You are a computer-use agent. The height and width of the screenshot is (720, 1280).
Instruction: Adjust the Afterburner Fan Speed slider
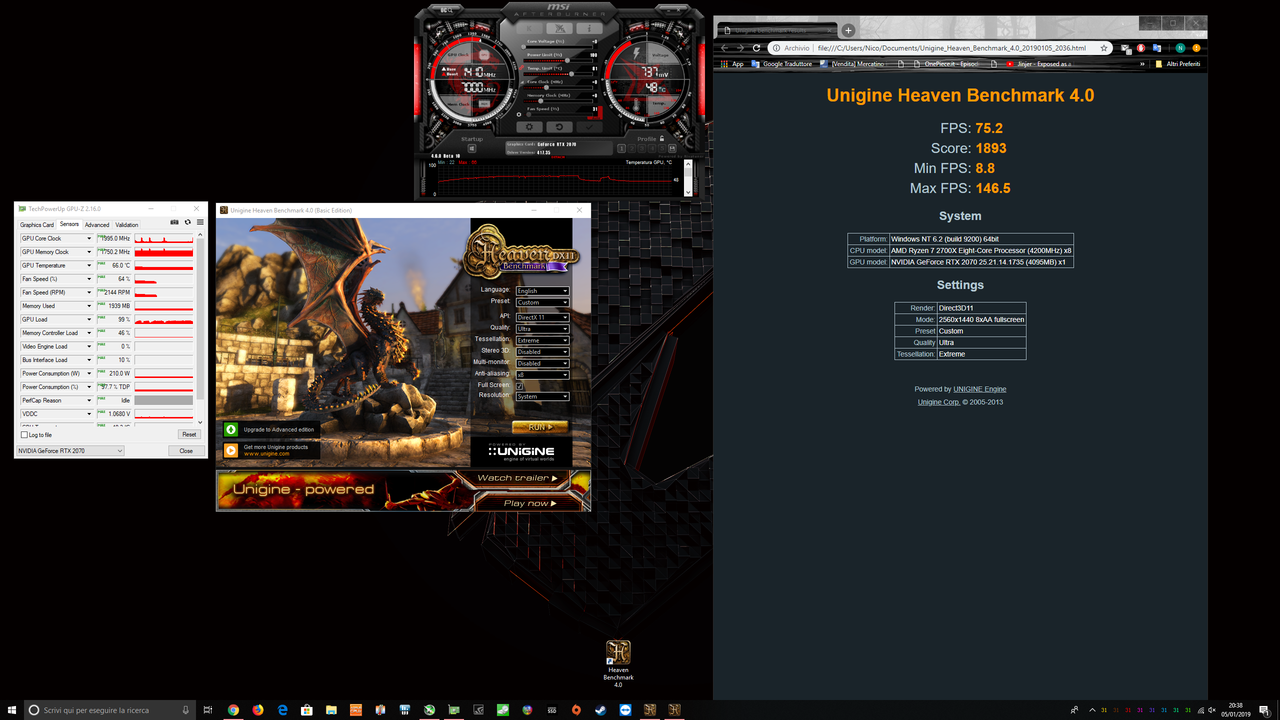[x=558, y=114]
